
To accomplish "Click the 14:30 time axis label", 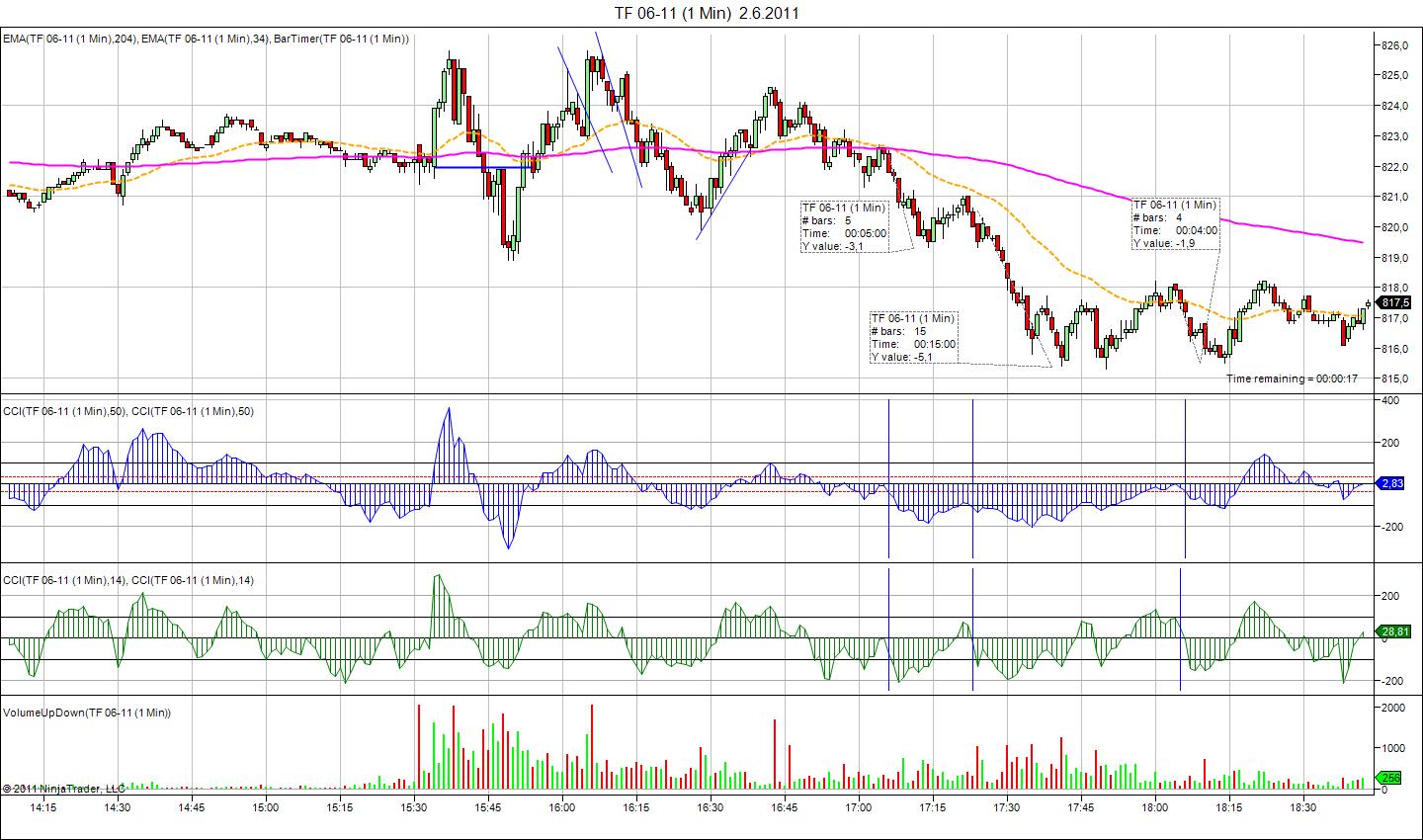I will tap(117, 807).
